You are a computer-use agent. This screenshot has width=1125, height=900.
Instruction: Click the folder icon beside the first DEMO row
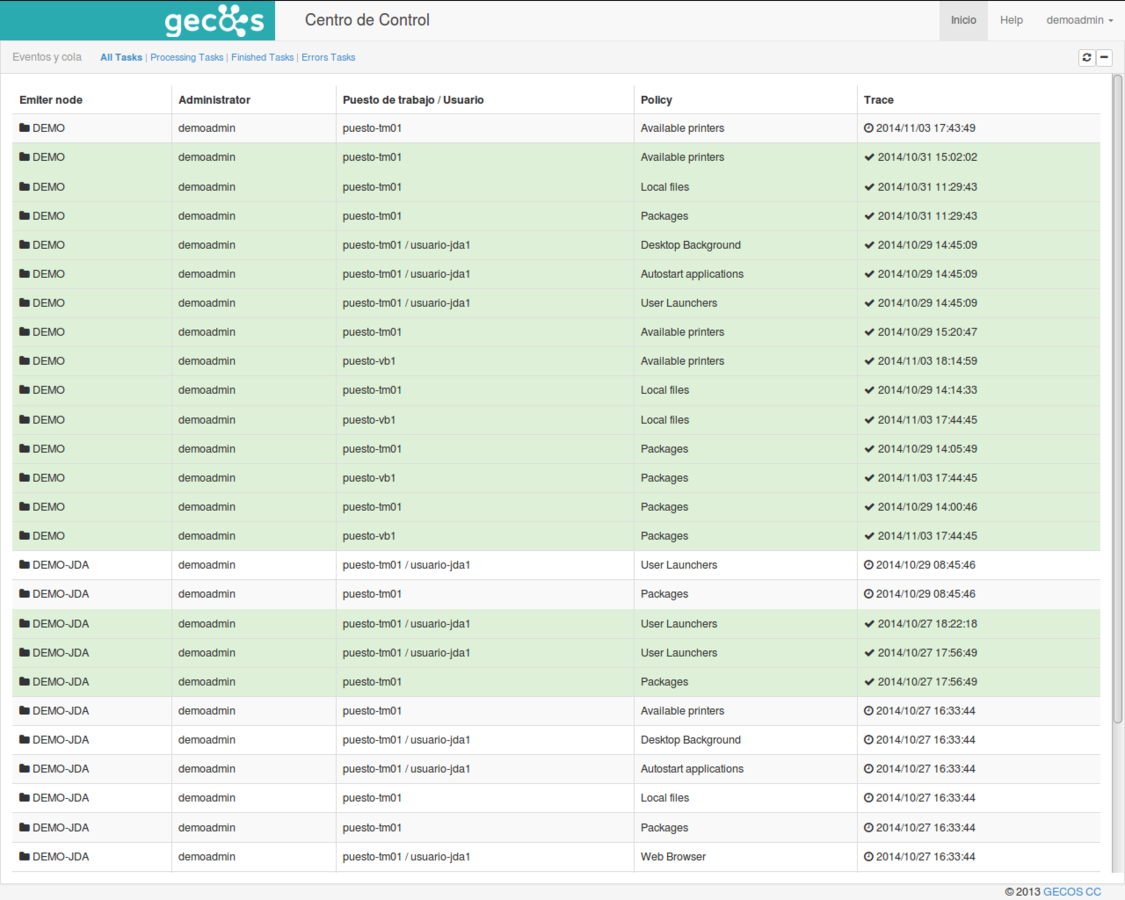pos(26,128)
